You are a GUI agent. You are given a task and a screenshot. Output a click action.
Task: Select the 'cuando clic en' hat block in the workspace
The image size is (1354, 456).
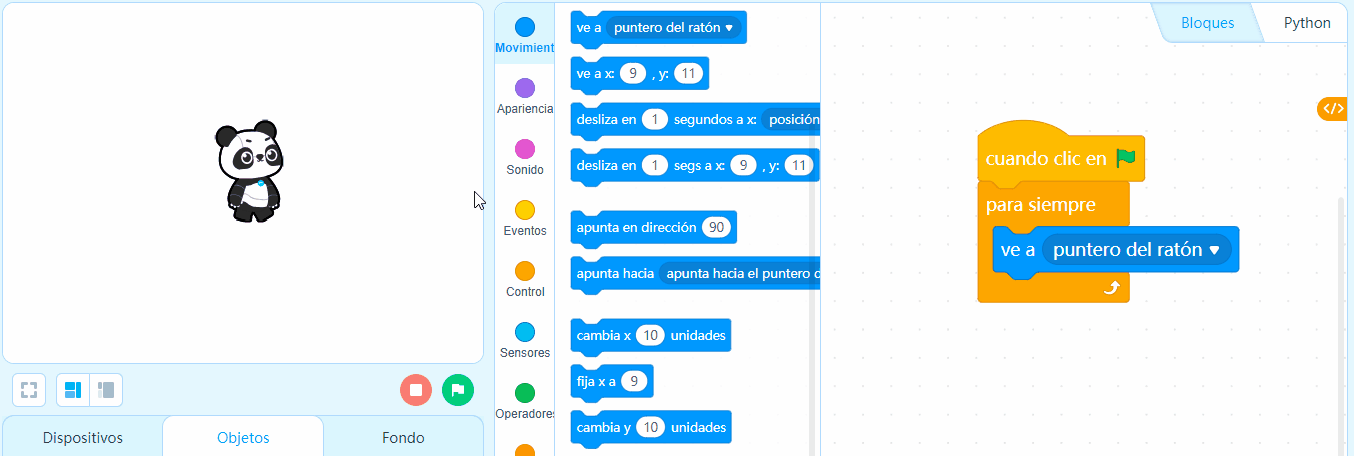1046,159
